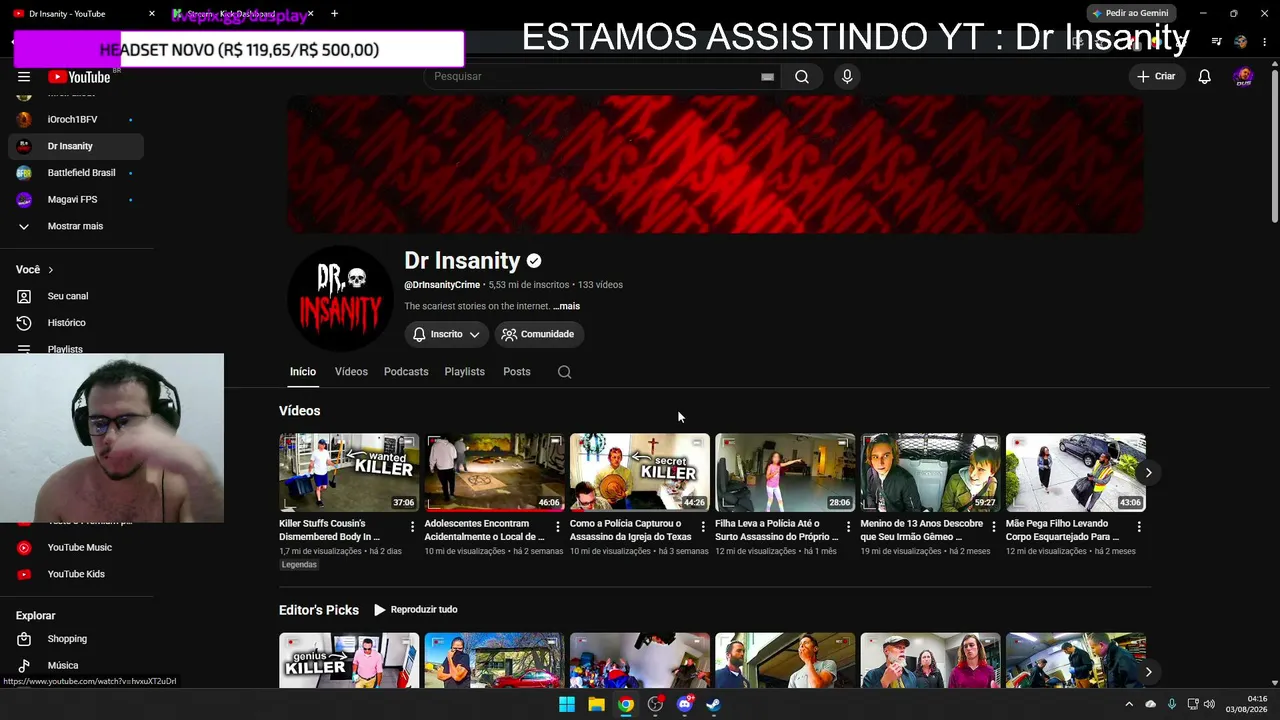The image size is (1280, 720).
Task: Switch to the Vídeos channel tab
Action: (351, 372)
